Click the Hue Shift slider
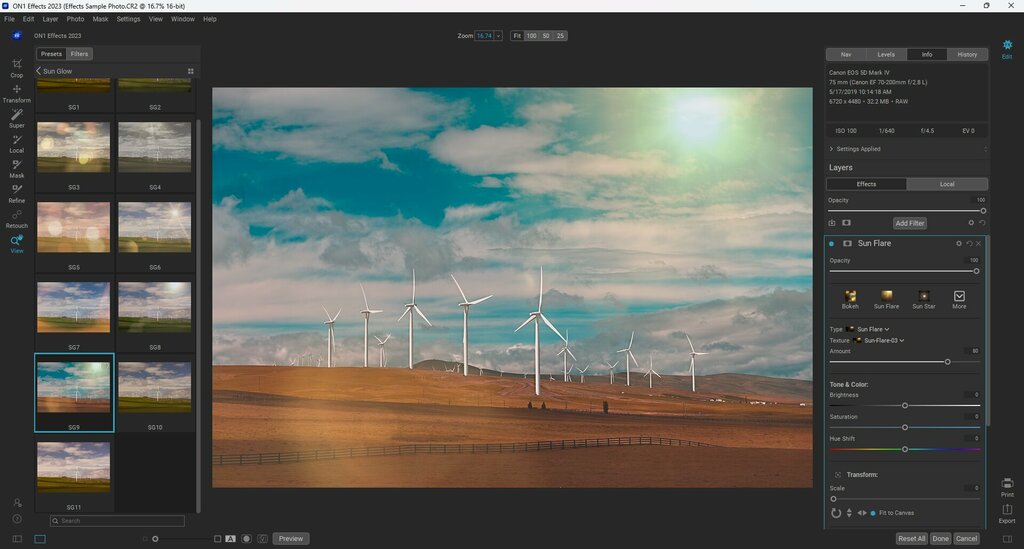1024x549 pixels. point(904,449)
